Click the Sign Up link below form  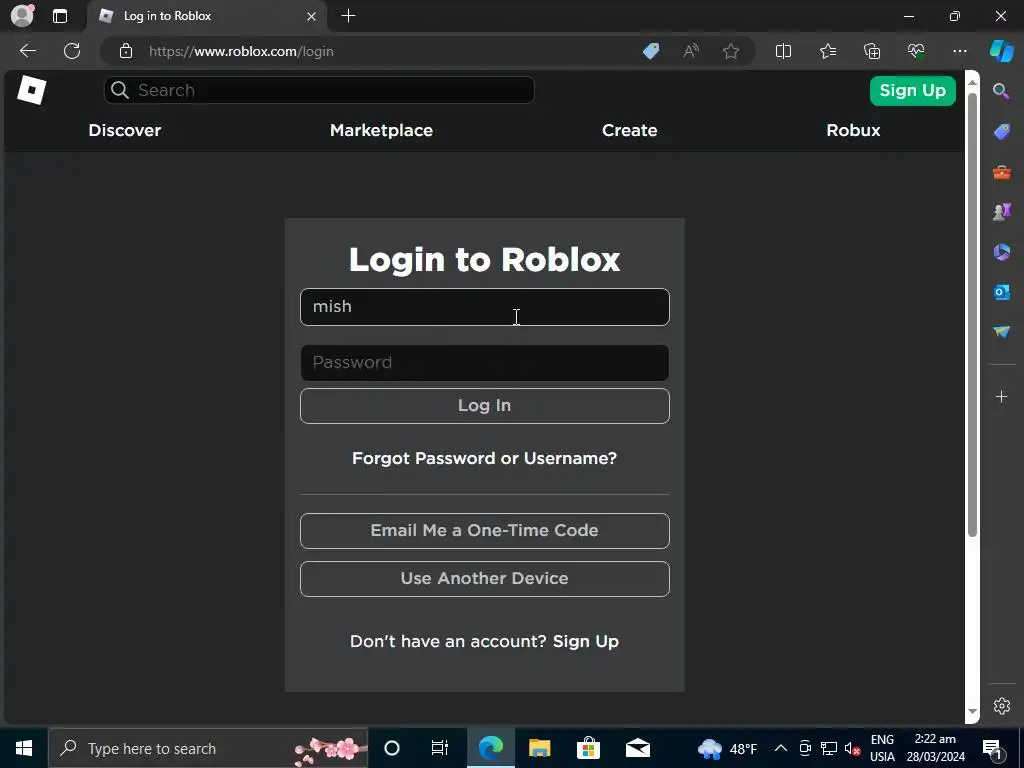(x=586, y=641)
